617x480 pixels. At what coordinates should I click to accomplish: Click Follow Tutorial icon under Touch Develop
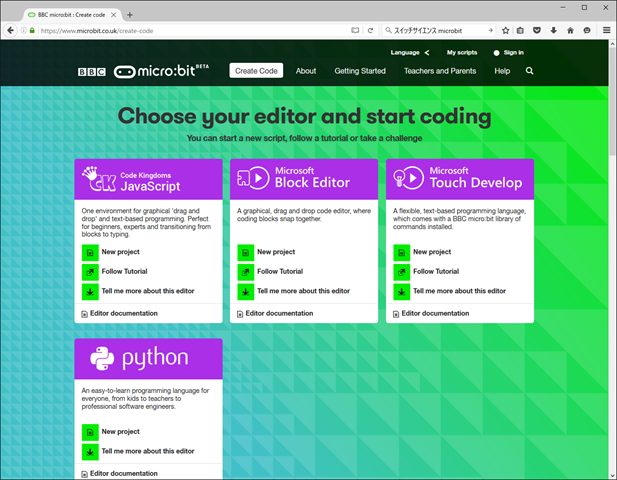(401, 271)
